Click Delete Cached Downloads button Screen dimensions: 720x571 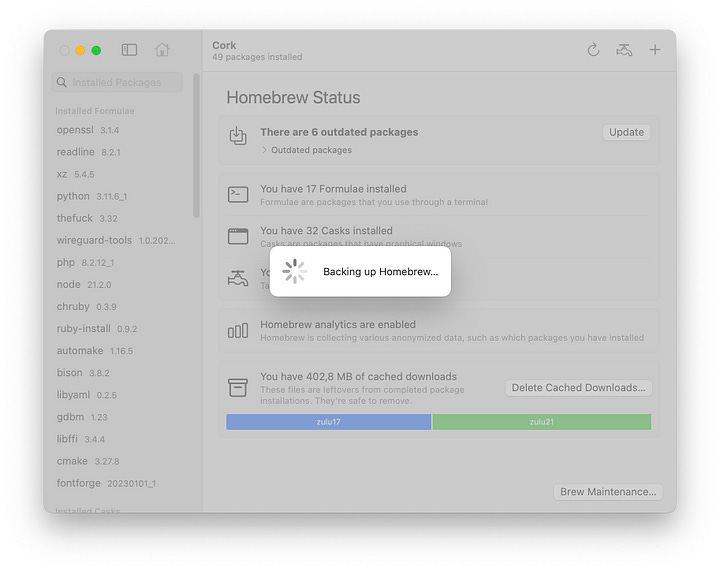tap(579, 388)
